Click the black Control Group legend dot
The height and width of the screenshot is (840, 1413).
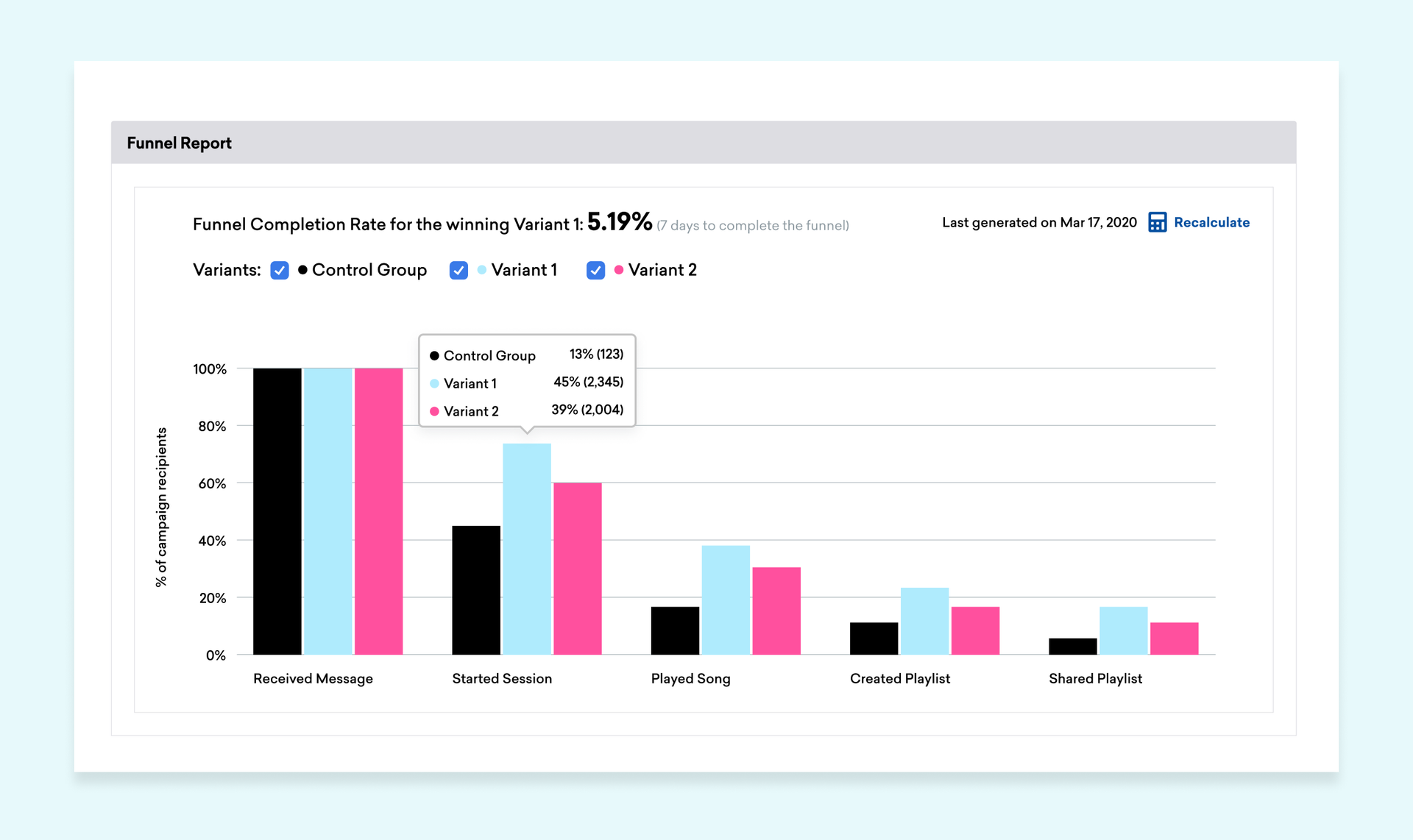pyautogui.click(x=302, y=270)
